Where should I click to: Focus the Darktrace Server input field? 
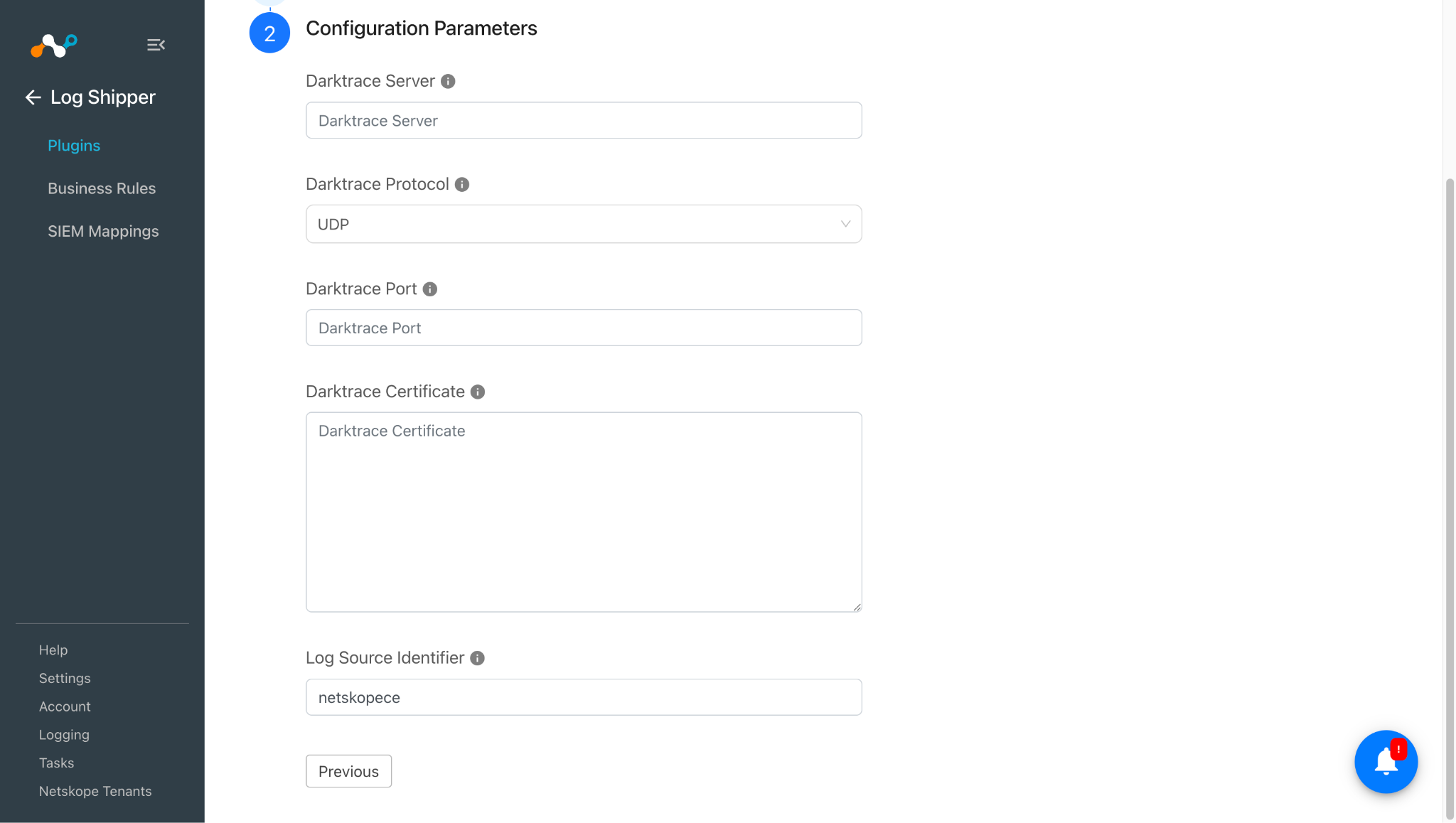pos(584,120)
